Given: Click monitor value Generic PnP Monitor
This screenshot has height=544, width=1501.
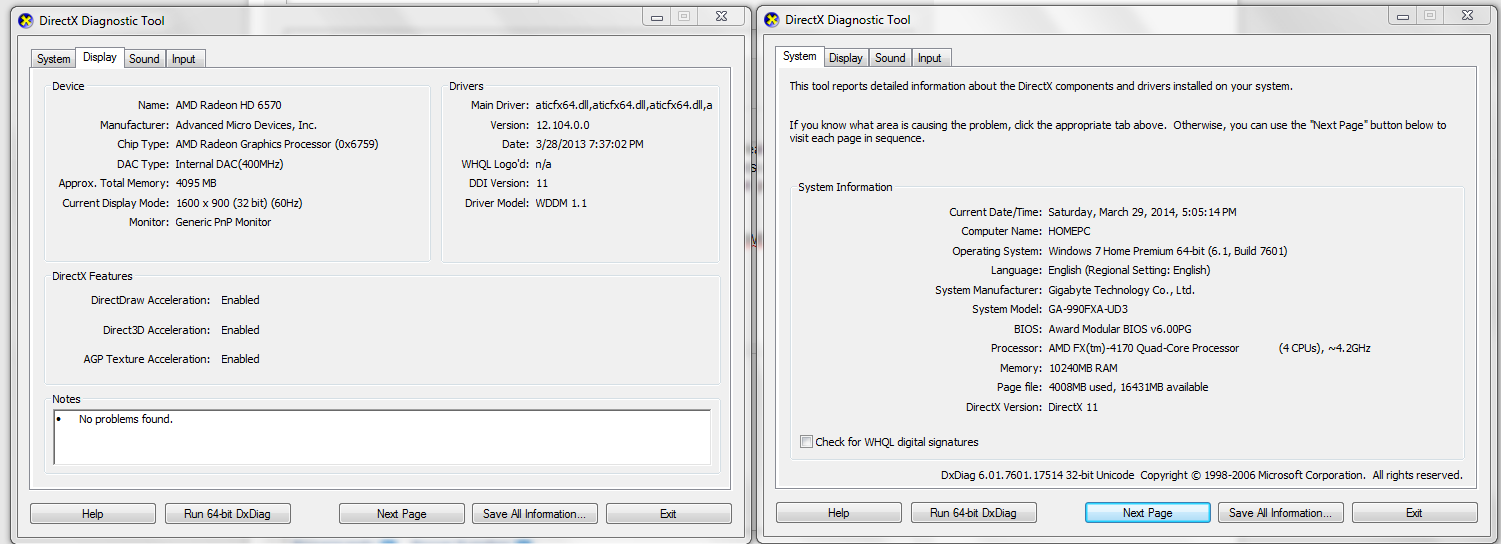Looking at the screenshot, I should click(223, 222).
